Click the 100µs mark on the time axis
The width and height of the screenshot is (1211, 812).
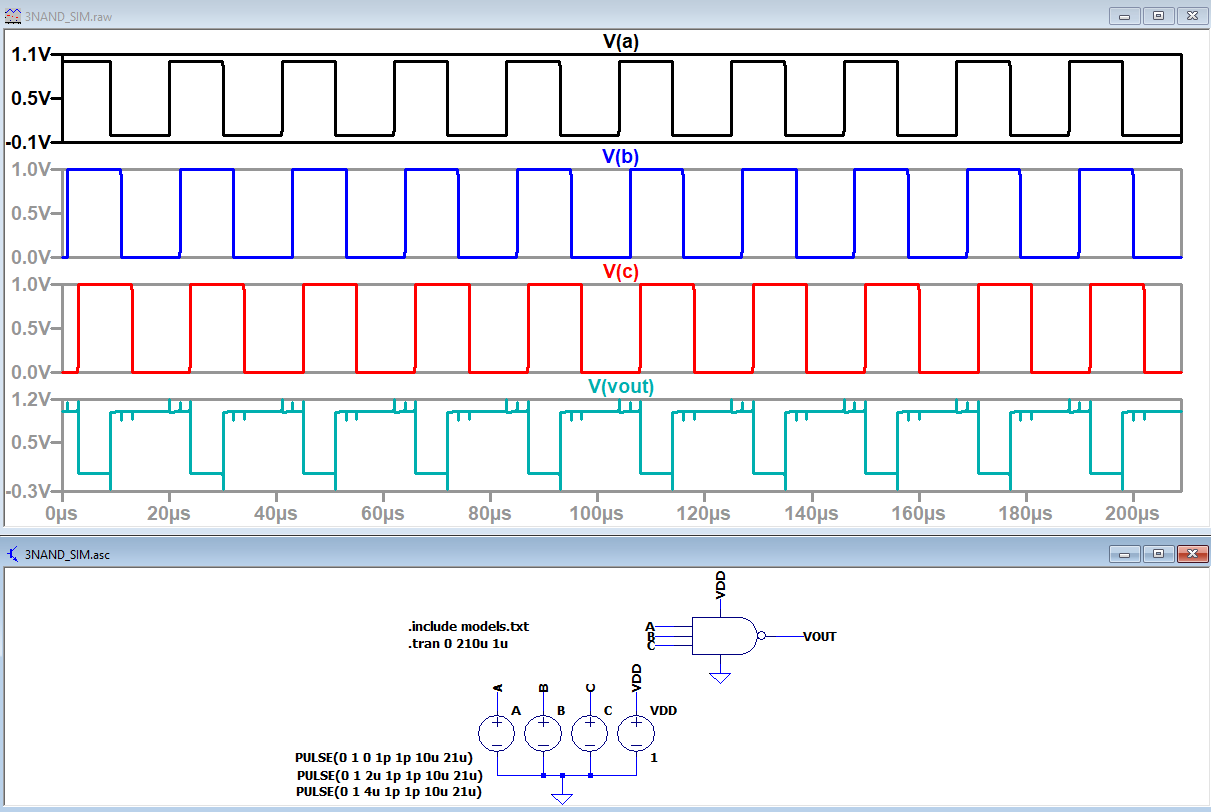pyautogui.click(x=596, y=514)
